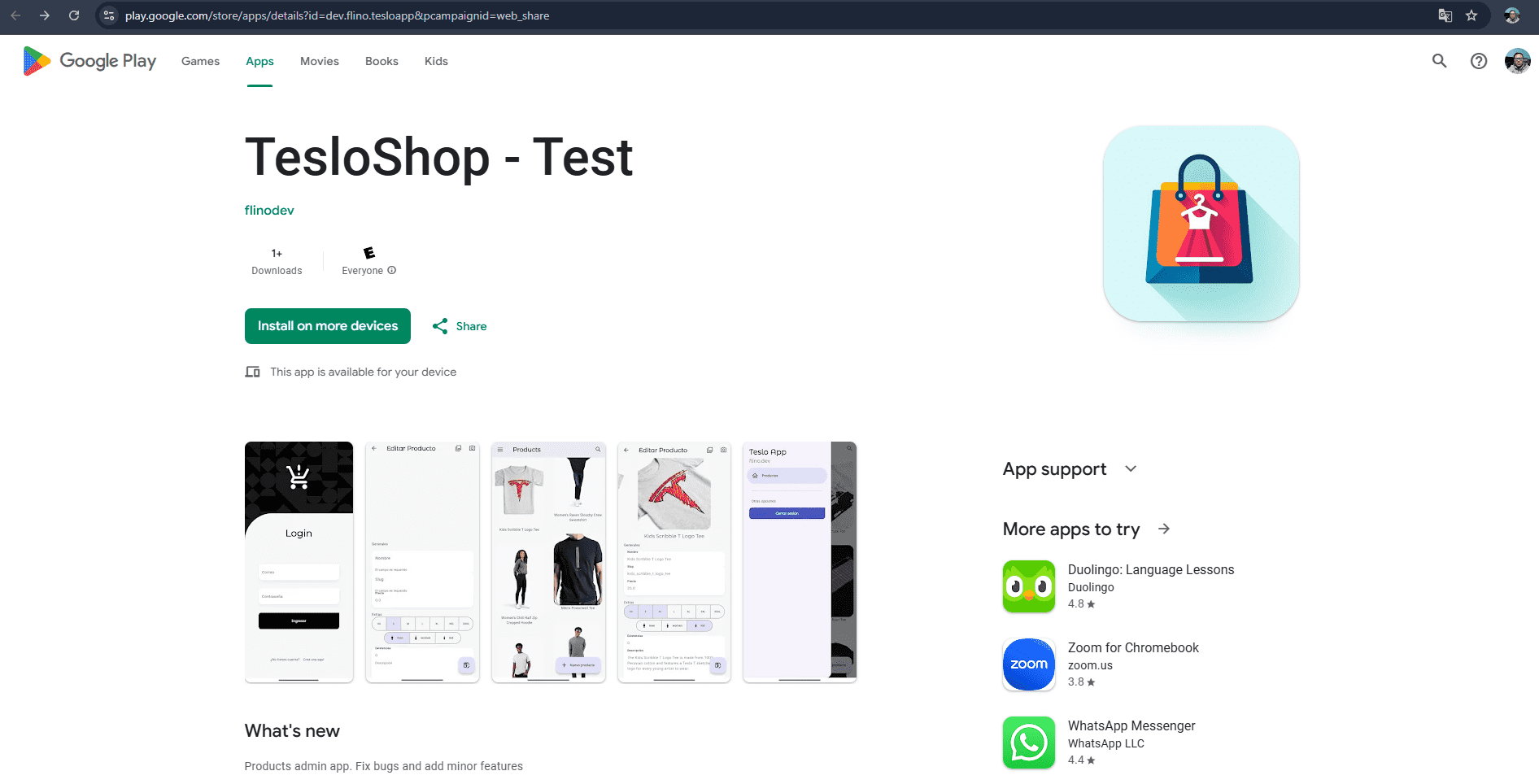Screen dimensions: 1539x784
Task: Open Google Play search magnifier
Action: (x=1440, y=61)
